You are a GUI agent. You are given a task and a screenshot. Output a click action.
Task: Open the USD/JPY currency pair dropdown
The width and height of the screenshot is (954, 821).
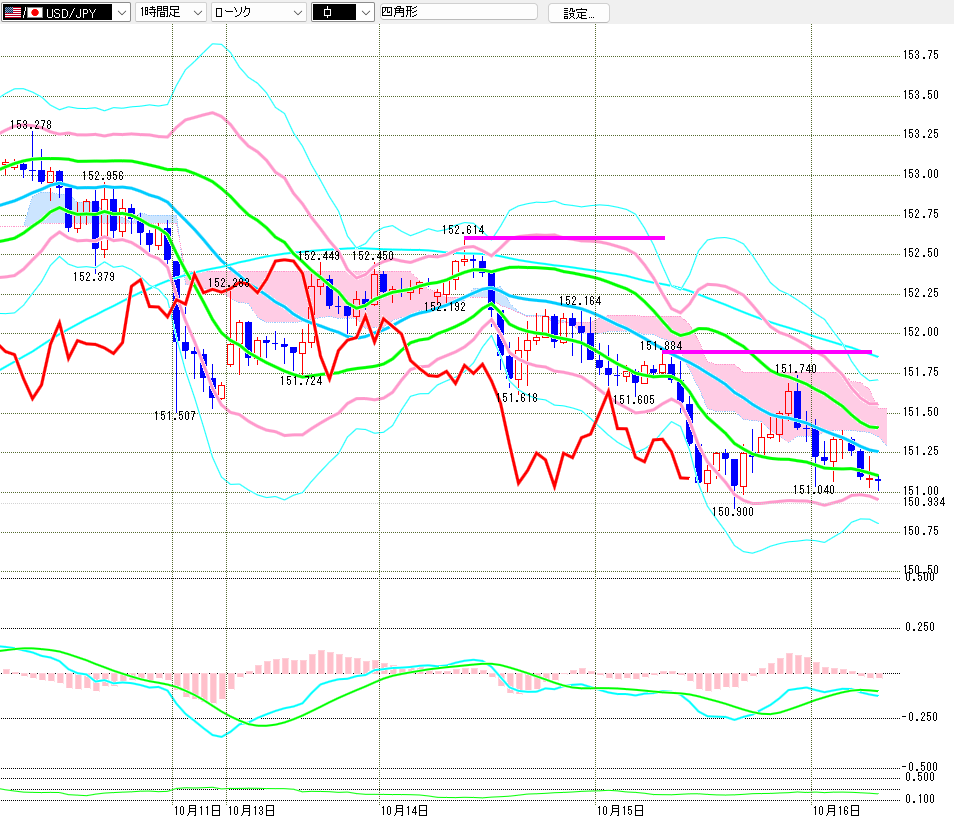(x=121, y=13)
